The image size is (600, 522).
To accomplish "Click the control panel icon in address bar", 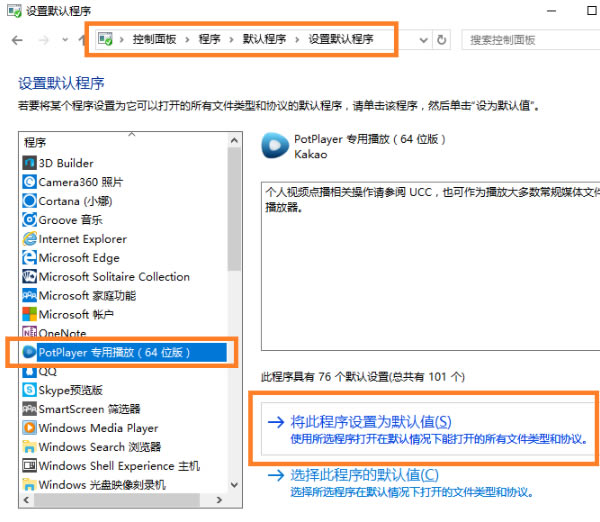I will pyautogui.click(x=105, y=39).
